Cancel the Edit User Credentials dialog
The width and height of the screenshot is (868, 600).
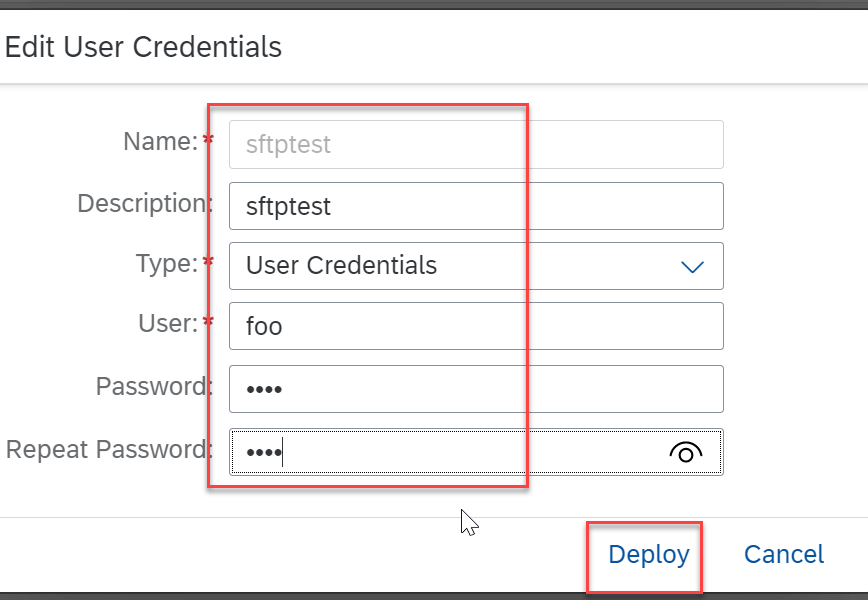(784, 555)
